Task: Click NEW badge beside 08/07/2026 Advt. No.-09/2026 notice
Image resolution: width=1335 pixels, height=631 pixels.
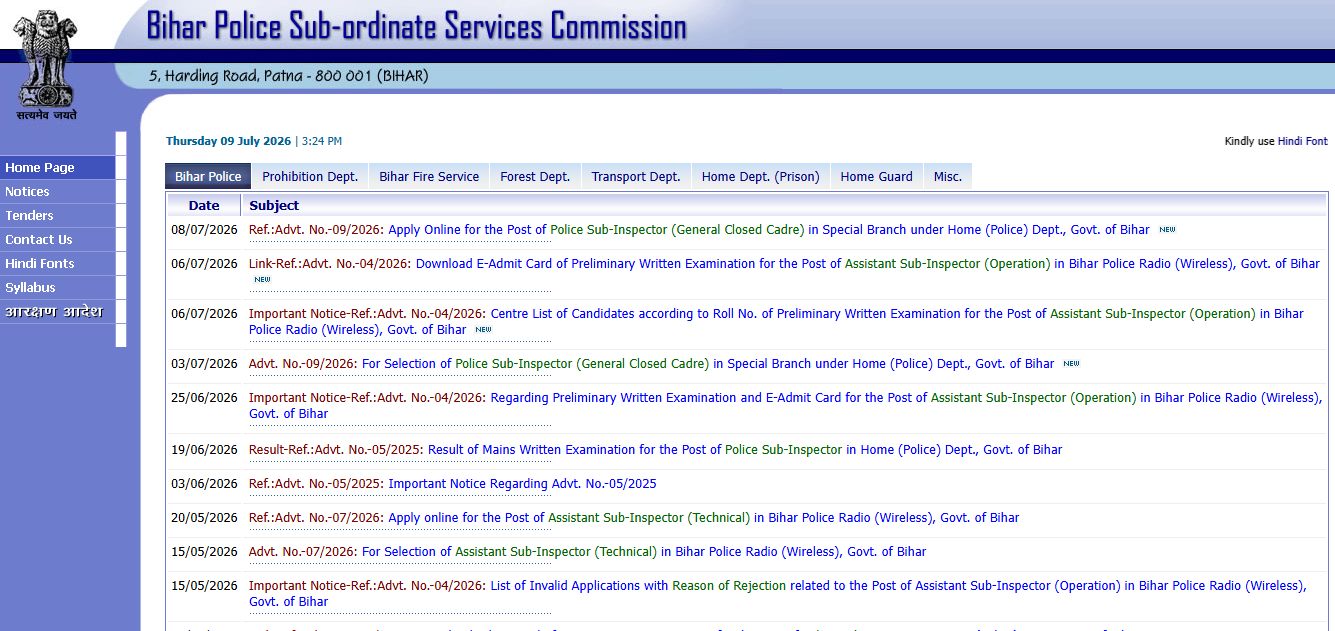Action: tap(1167, 230)
